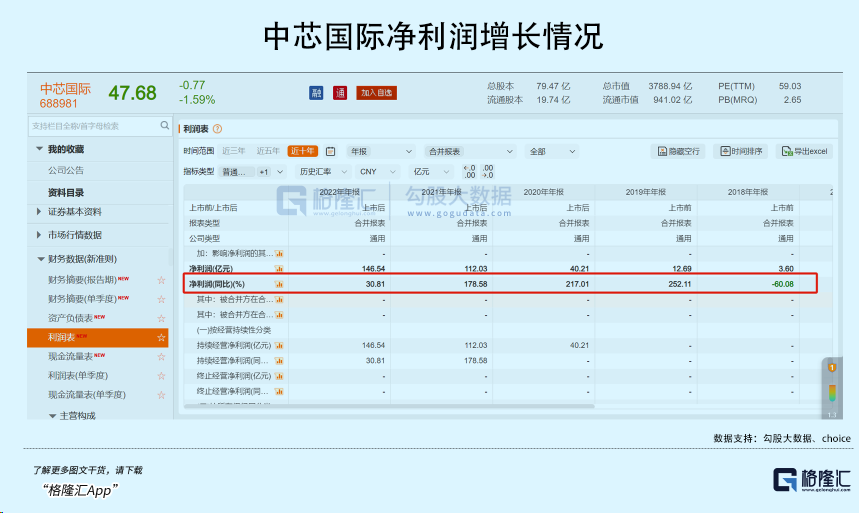The width and height of the screenshot is (859, 513).
Task: Open chart icon for 净利润(同比)(%) row
Action: click(279, 284)
